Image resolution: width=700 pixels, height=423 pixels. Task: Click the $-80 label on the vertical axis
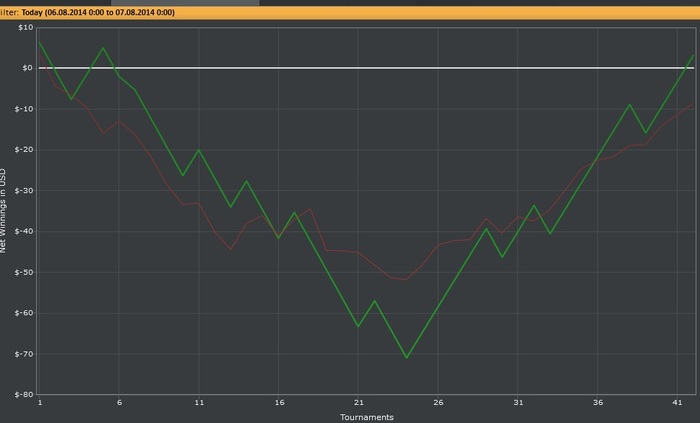24,394
